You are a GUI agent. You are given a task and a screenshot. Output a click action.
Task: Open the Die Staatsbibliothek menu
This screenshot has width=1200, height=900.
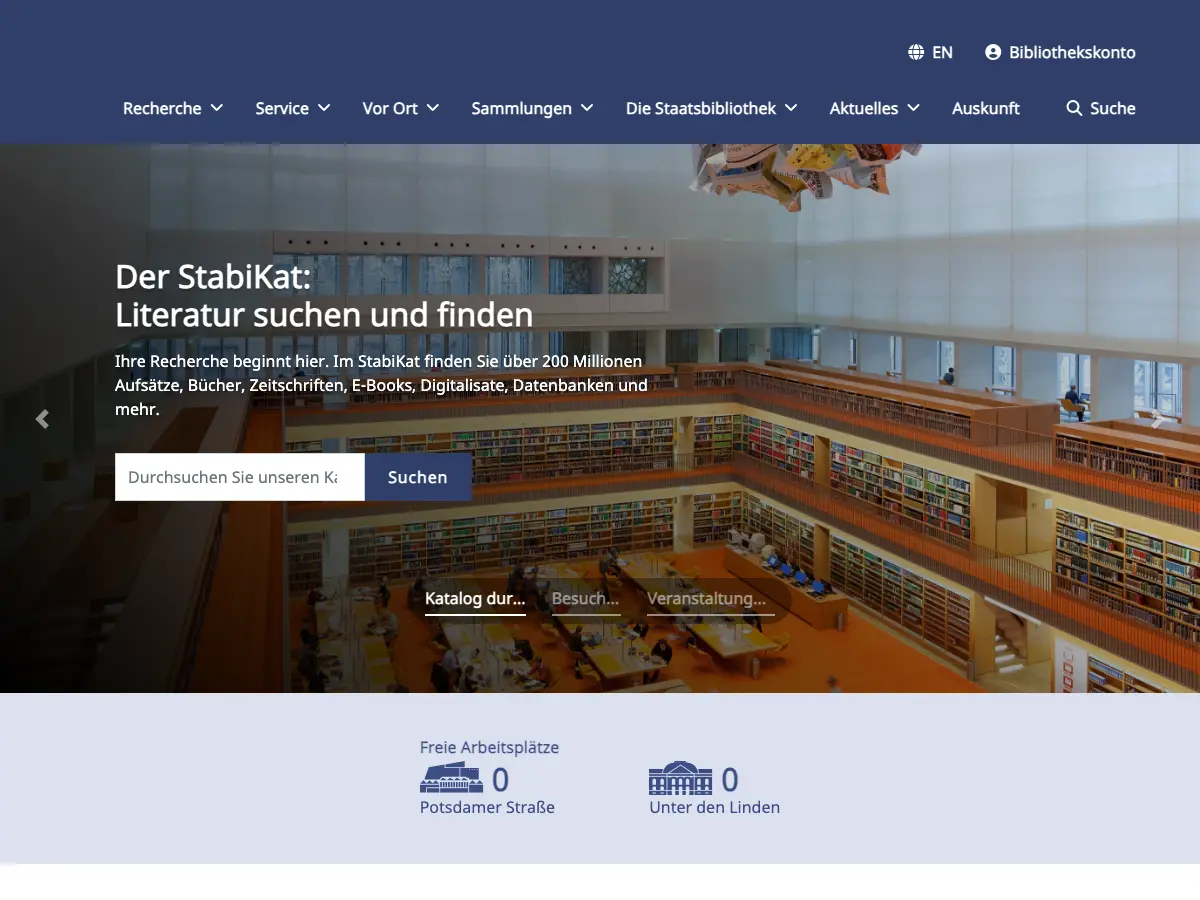pos(701,108)
